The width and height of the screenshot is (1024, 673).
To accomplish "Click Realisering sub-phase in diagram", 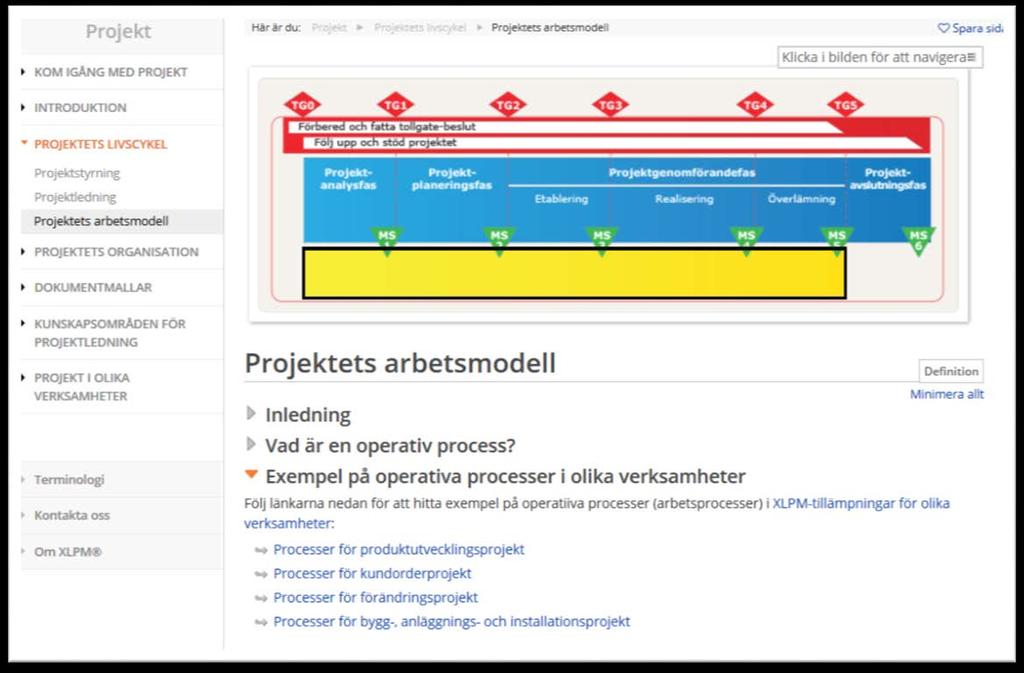I will [x=684, y=199].
